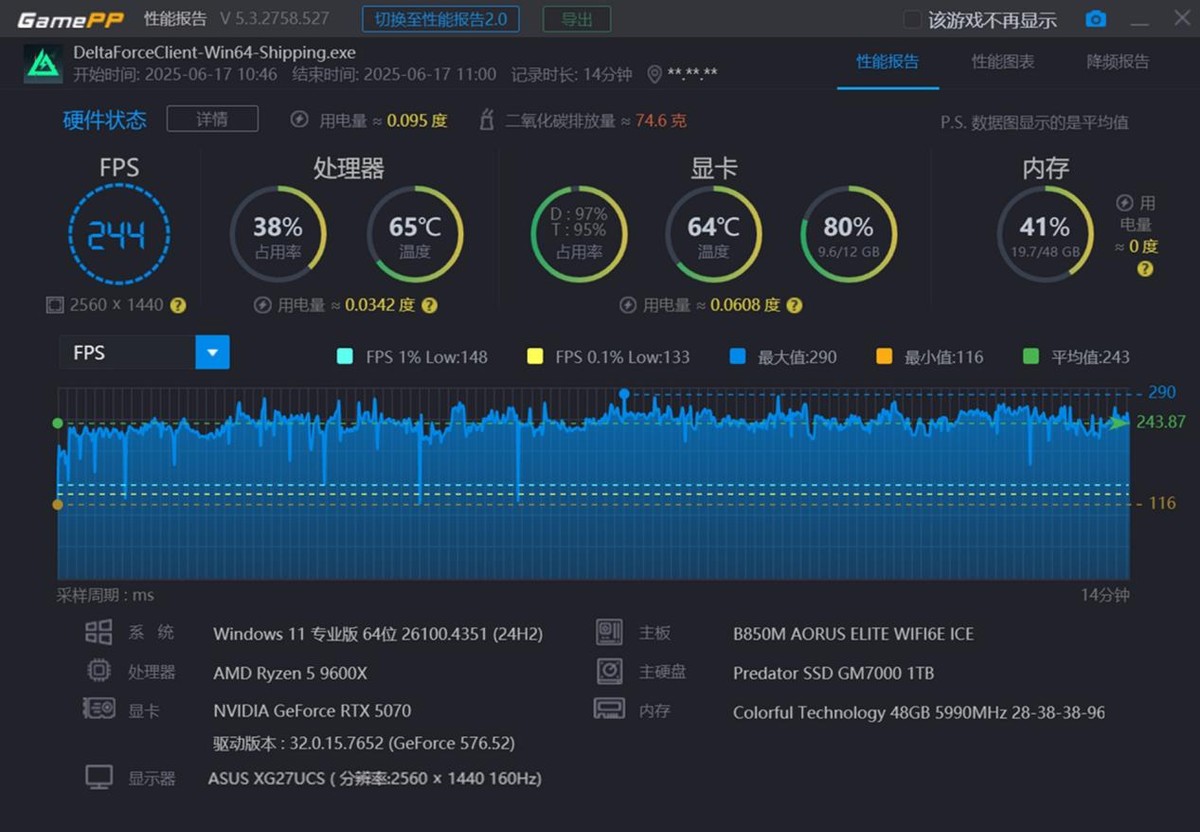
Task: Switch to 性能图表 tab
Action: click(1003, 62)
